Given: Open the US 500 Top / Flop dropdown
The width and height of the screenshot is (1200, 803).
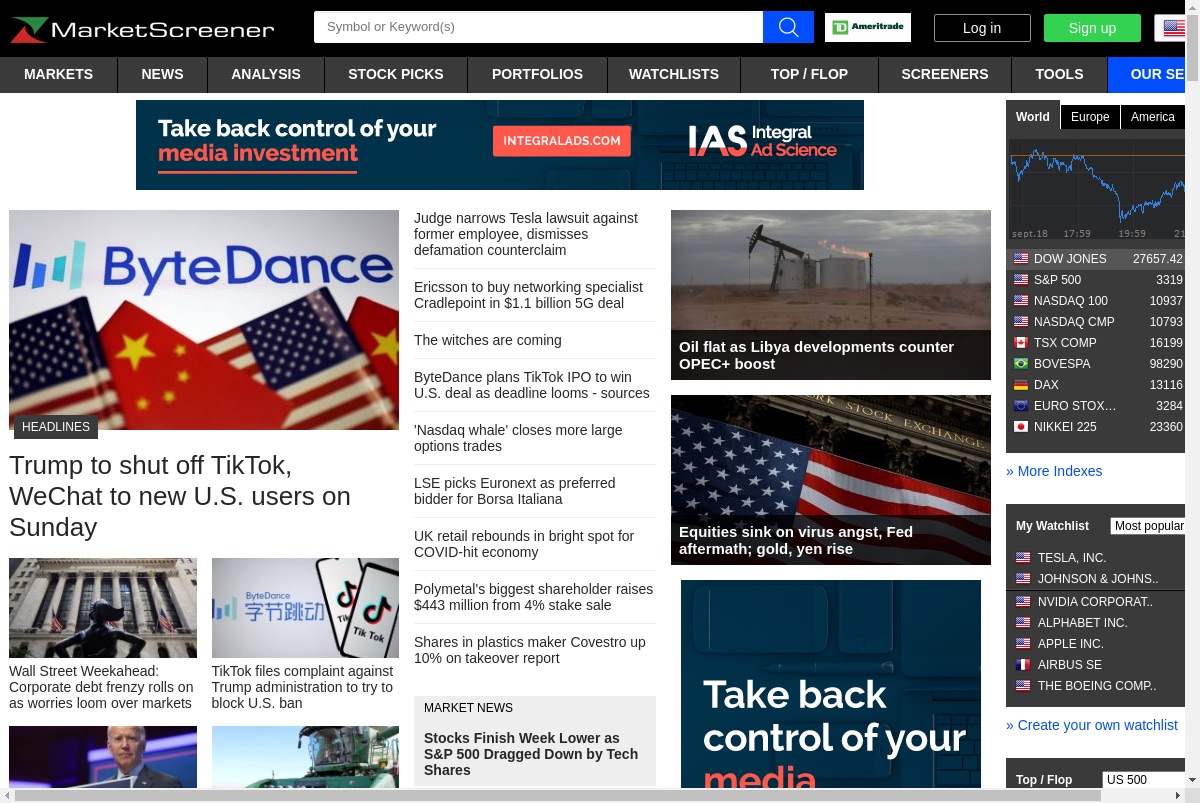Looking at the screenshot, I should coord(1144,780).
